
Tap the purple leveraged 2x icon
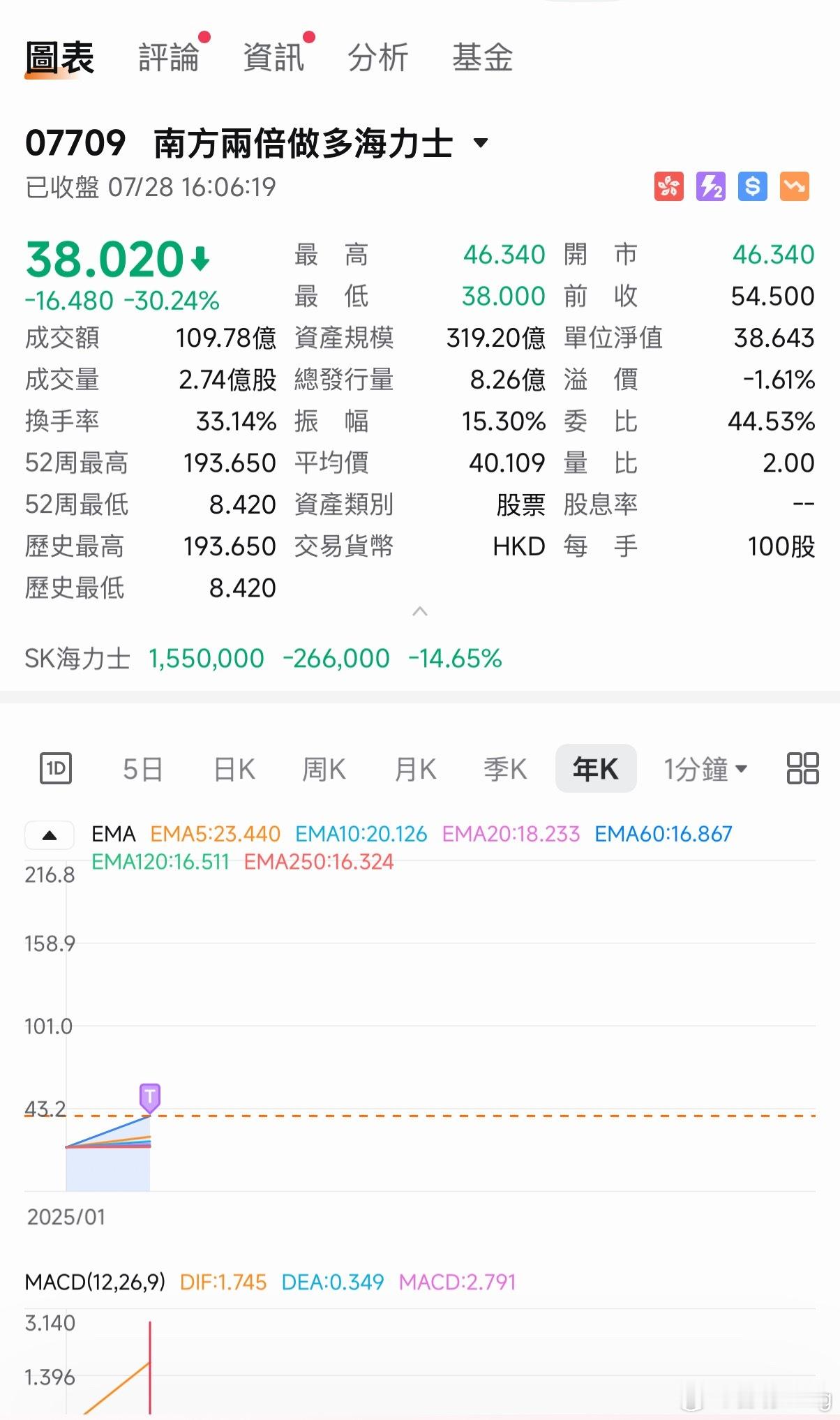coord(710,186)
